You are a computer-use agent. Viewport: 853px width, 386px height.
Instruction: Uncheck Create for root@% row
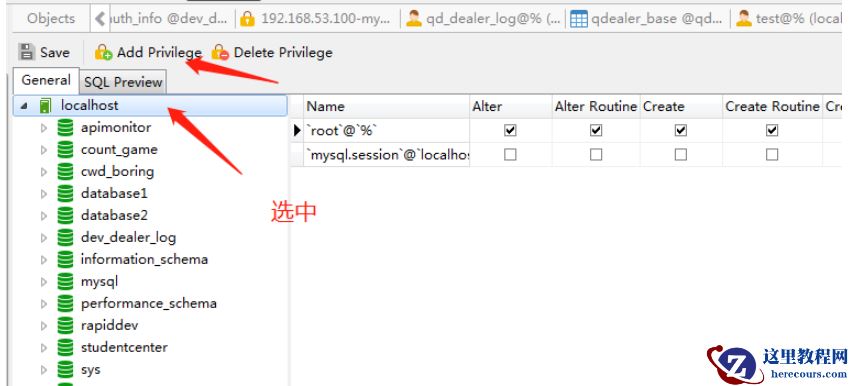point(681,130)
